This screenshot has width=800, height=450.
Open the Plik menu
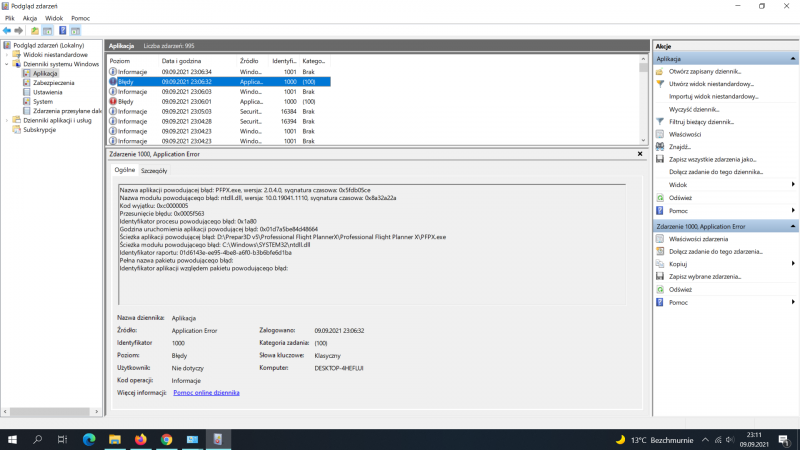[10, 18]
